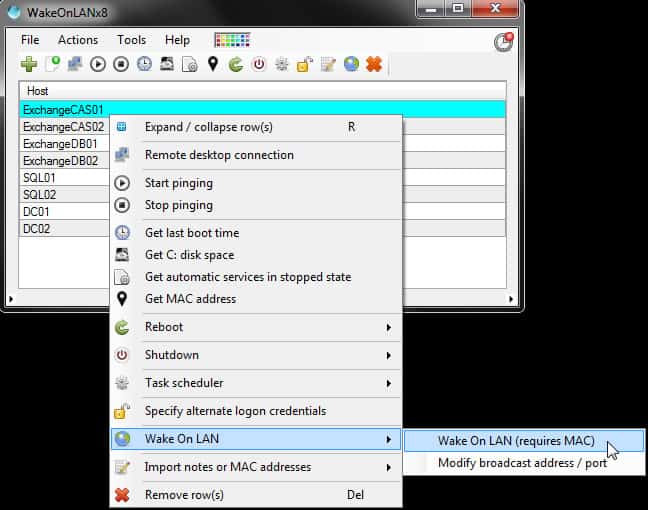Screen dimensions: 648x510
Task: Click the colorful grid icon in menu bar
Action: point(232,40)
